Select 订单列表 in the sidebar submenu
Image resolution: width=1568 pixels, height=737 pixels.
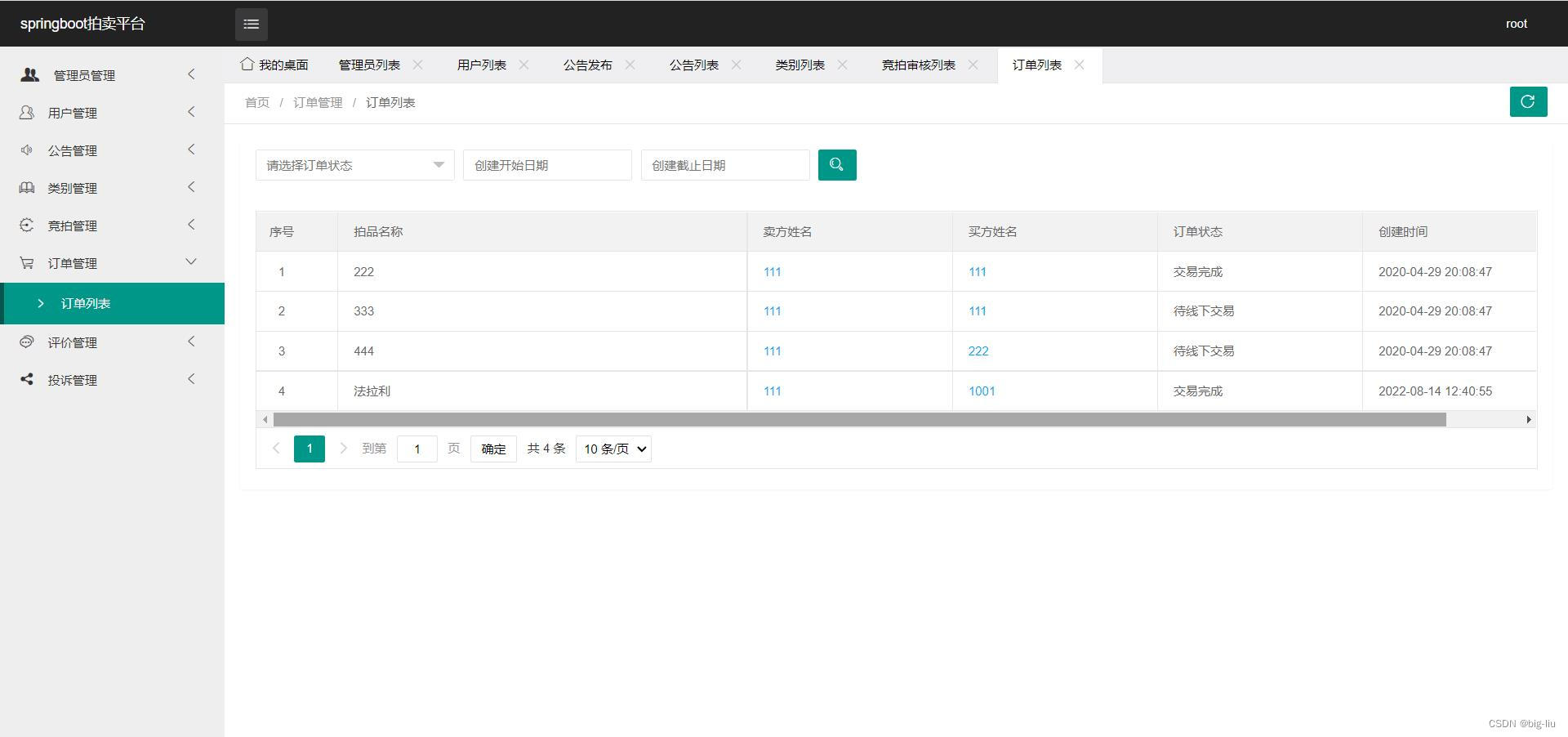pos(113,303)
